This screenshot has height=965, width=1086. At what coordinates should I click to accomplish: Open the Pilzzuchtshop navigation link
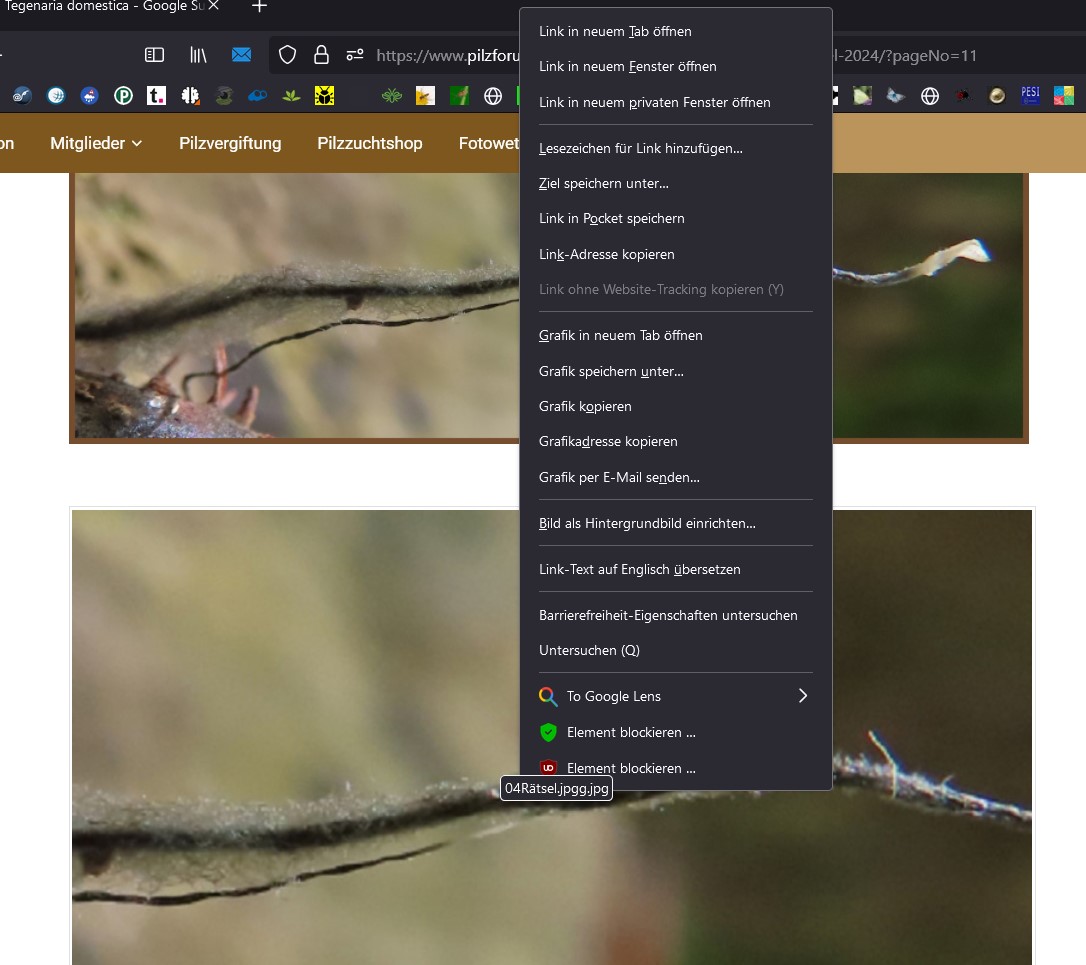click(x=370, y=143)
